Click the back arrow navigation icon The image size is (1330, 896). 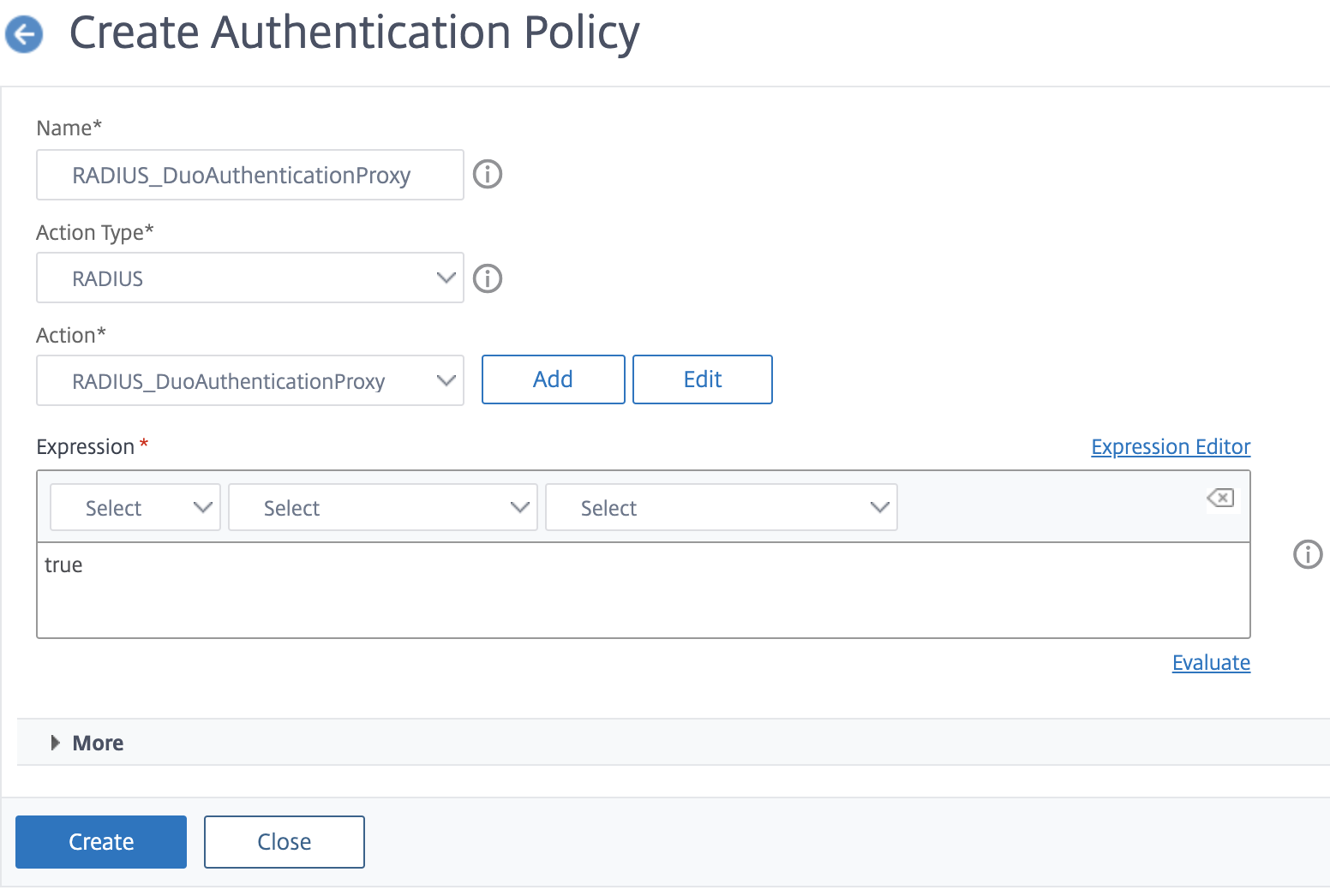pyautogui.click(x=23, y=34)
